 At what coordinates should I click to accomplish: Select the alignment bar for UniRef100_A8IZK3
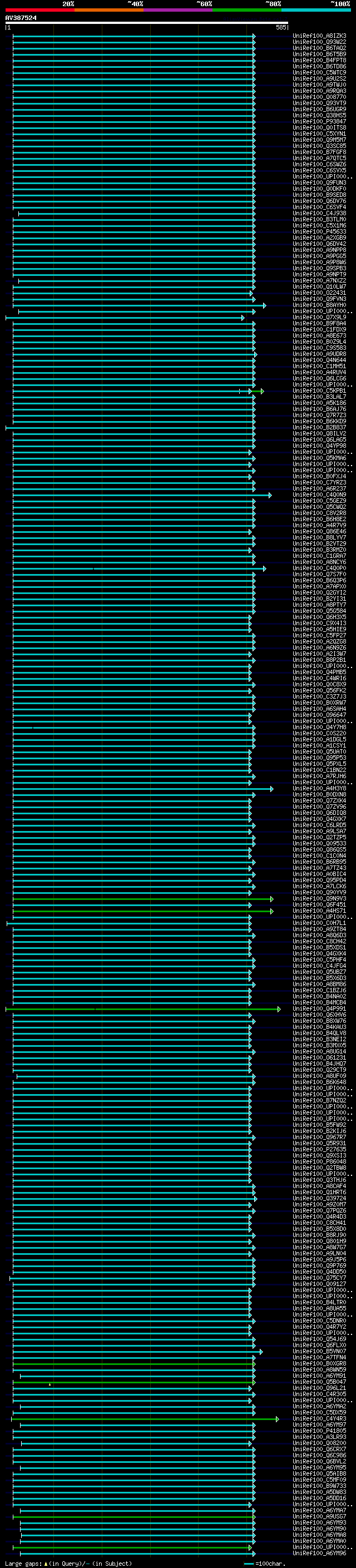click(x=134, y=37)
